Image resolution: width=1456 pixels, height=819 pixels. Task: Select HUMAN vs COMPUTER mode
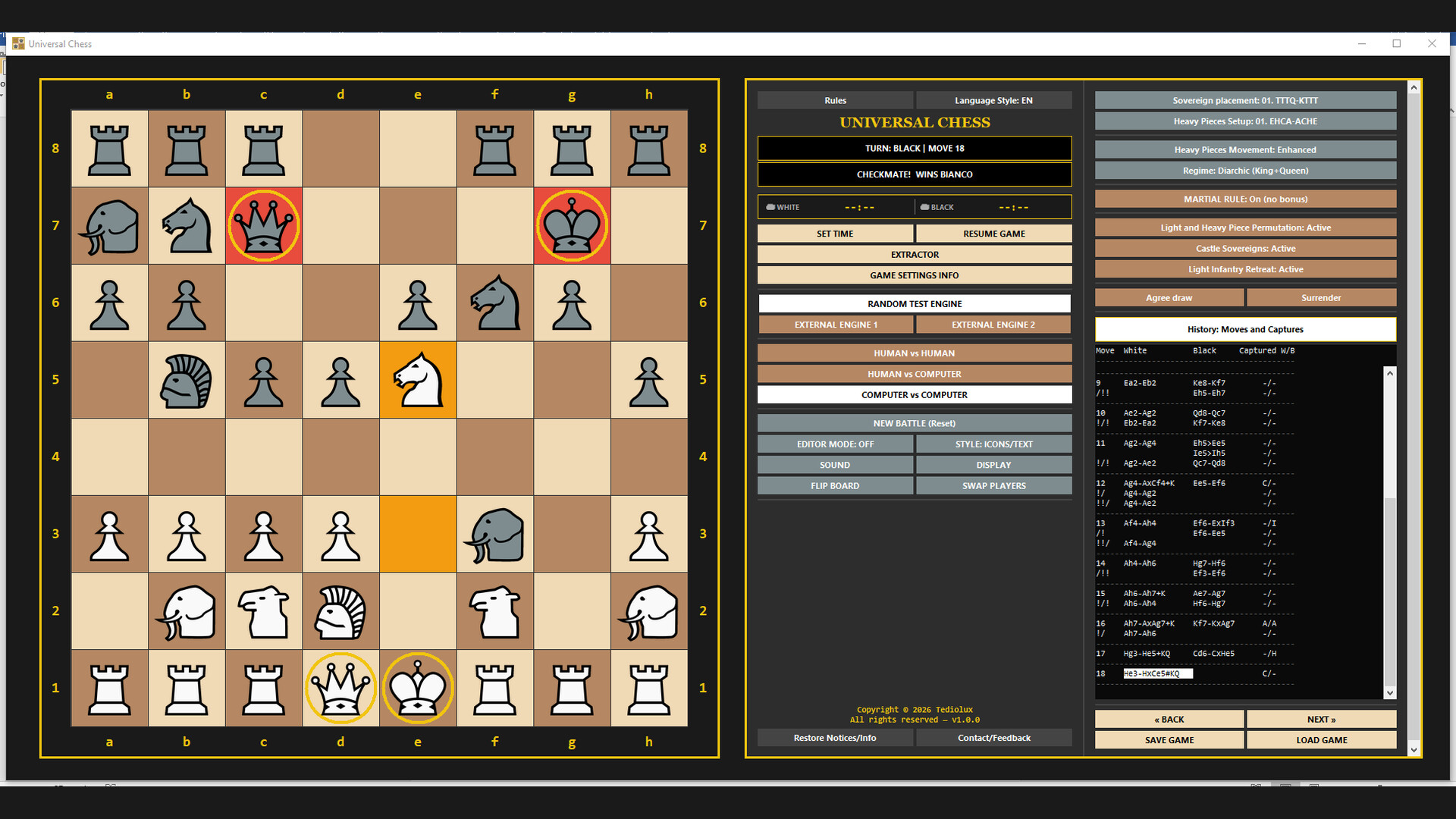tap(915, 374)
